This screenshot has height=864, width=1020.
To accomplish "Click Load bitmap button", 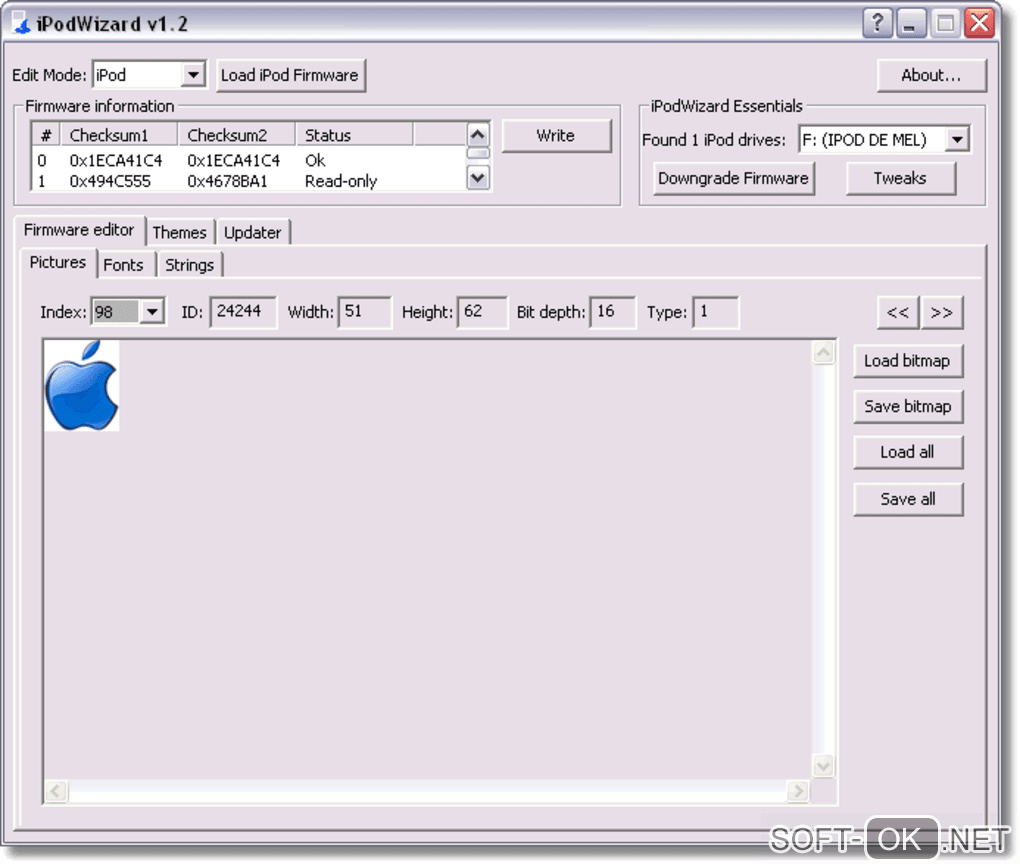I will (907, 361).
